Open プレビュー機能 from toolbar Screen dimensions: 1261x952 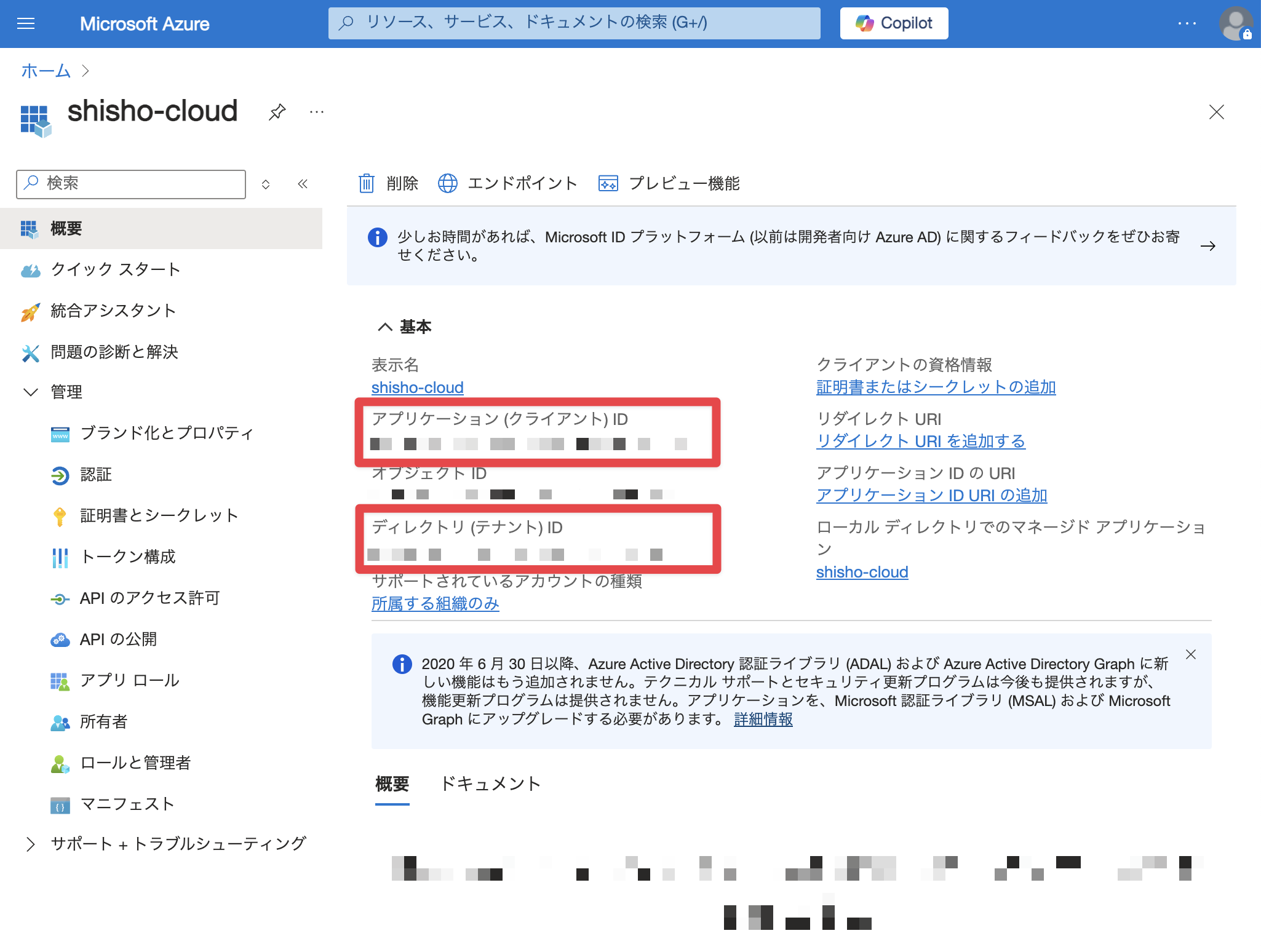[x=669, y=183]
